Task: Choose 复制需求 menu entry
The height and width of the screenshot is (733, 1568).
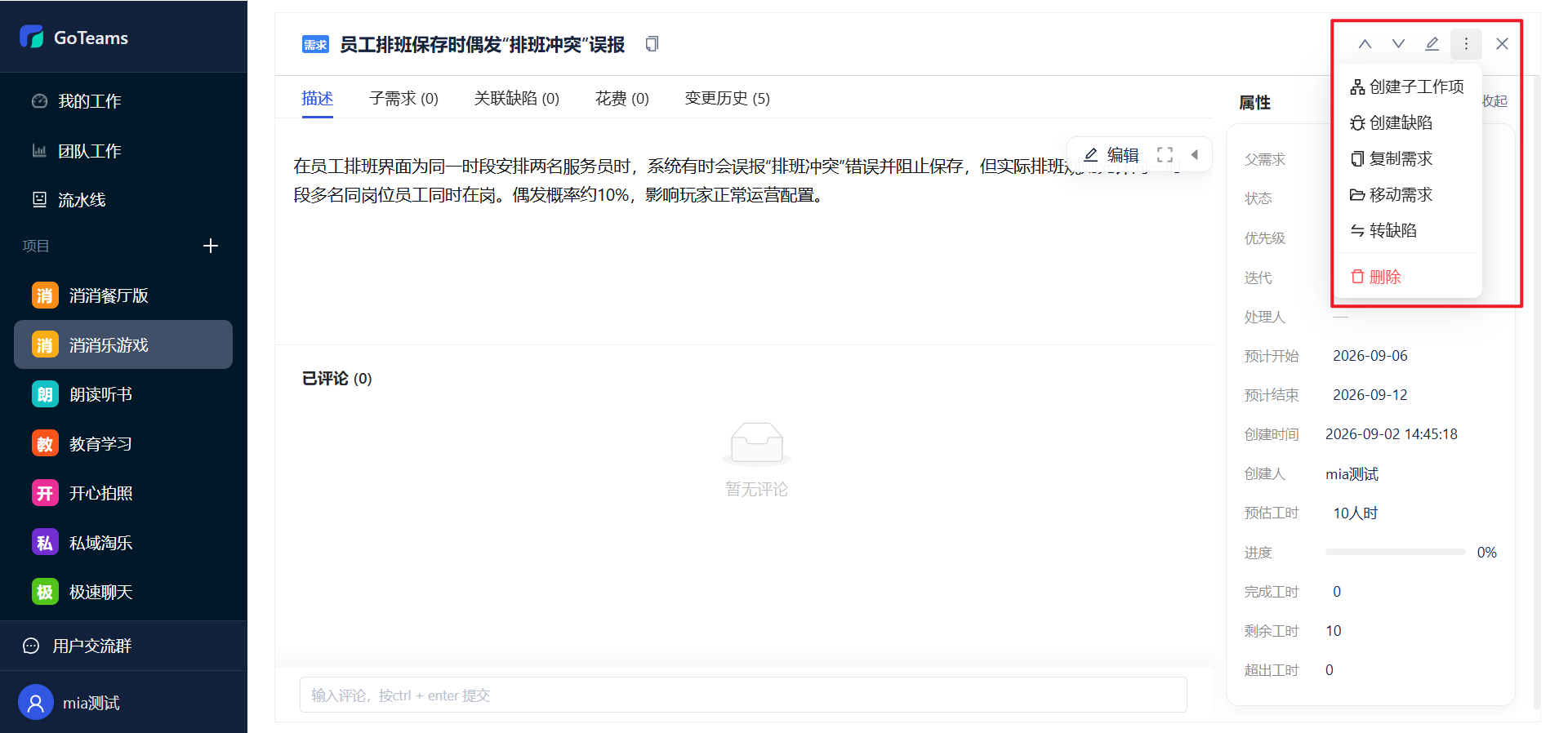Action: tap(1407, 158)
